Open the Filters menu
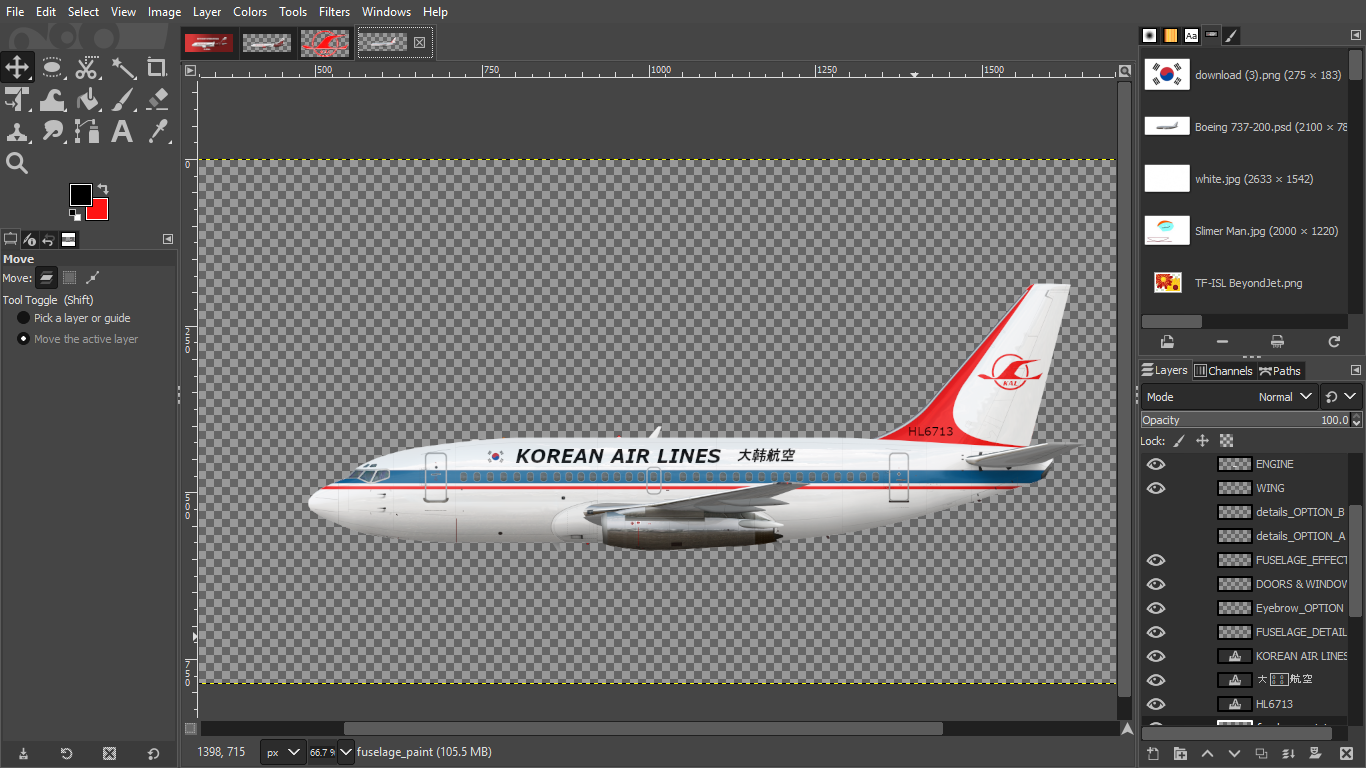The height and width of the screenshot is (768, 1366). coord(334,12)
